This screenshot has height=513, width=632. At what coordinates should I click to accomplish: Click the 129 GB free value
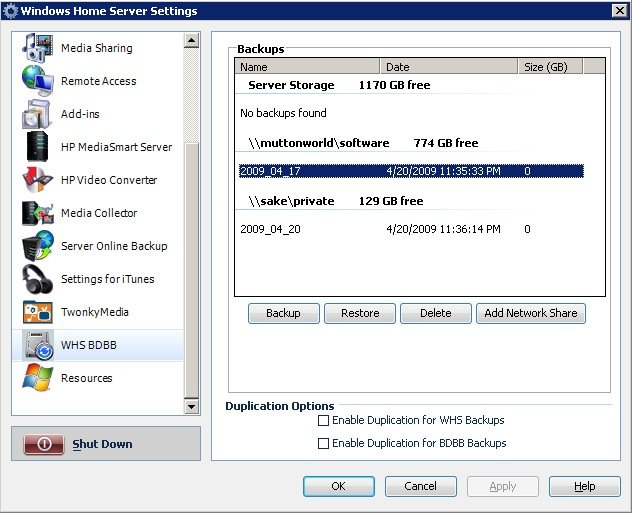pos(391,201)
